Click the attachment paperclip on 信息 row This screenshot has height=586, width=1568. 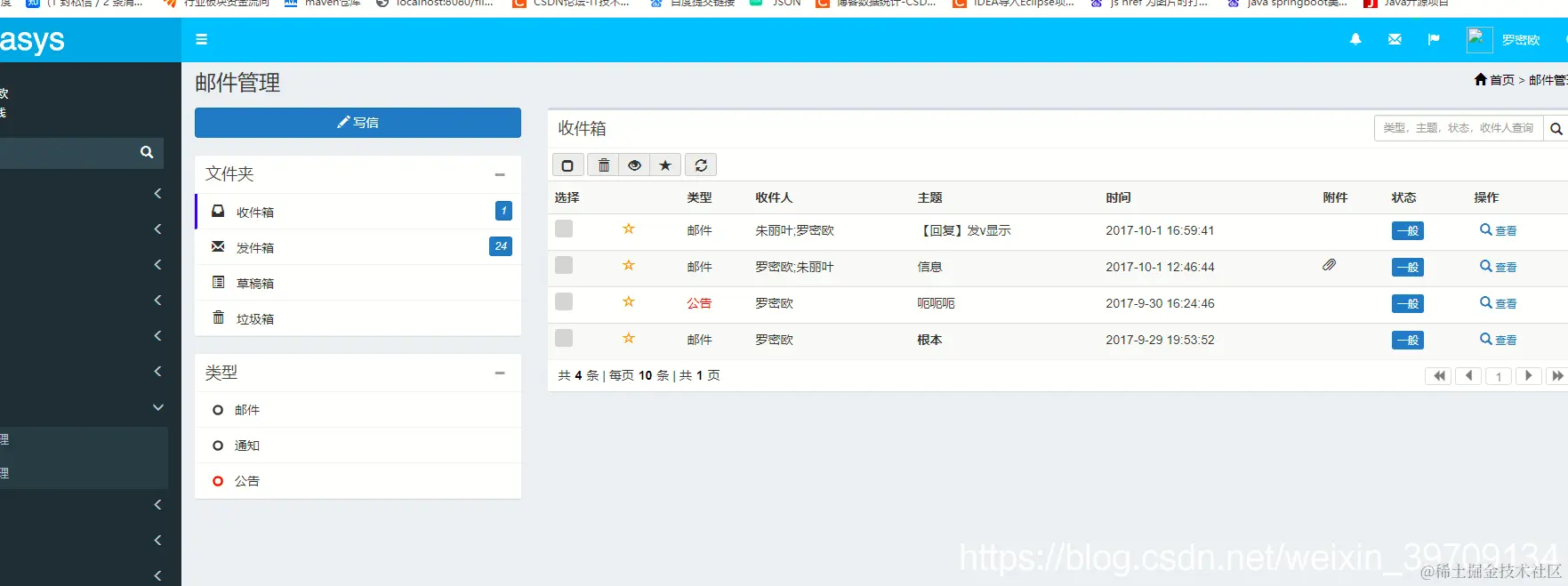(1329, 265)
